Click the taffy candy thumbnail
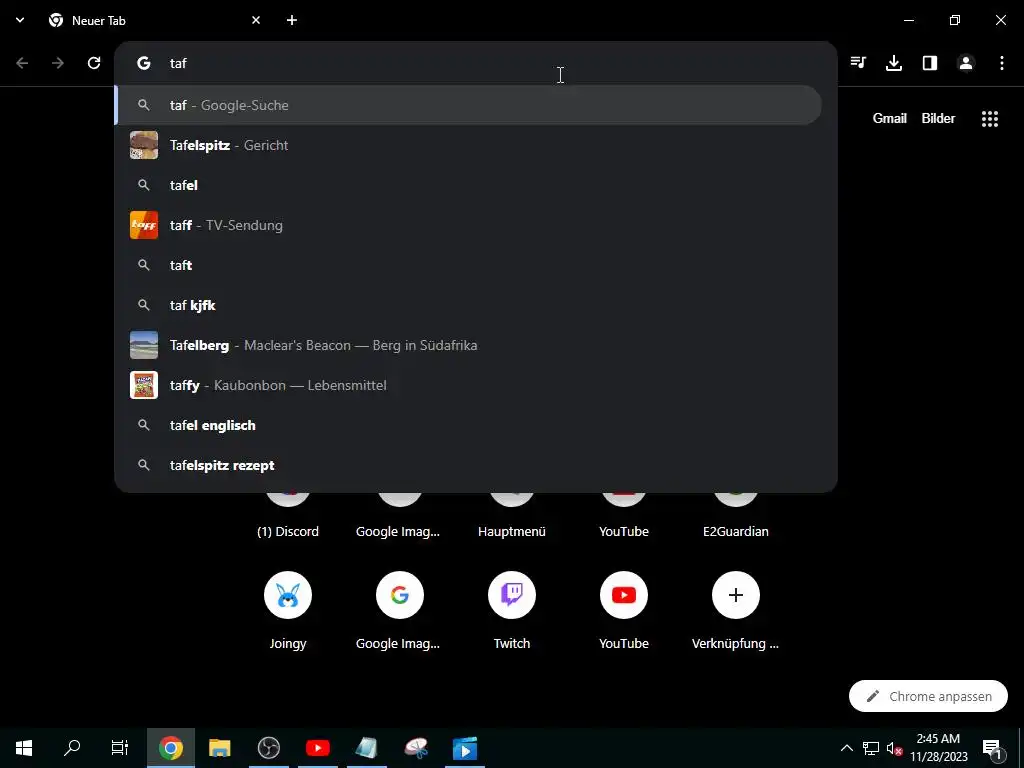This screenshot has height=768, width=1024. coord(144,385)
